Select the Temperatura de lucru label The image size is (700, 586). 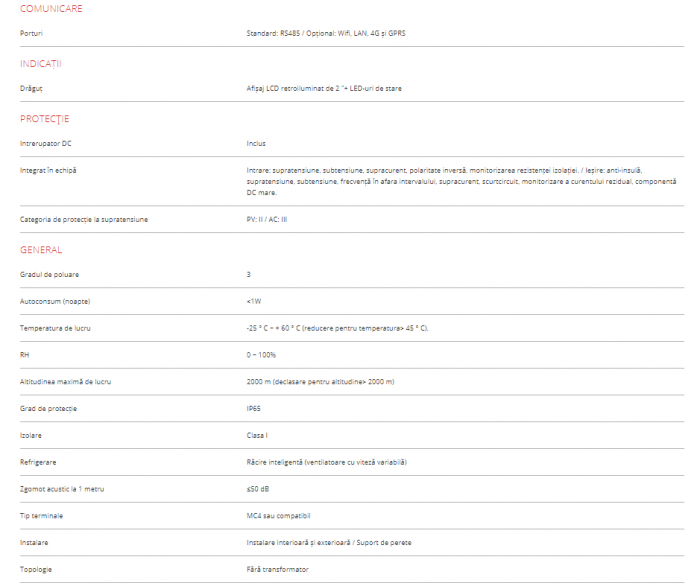point(55,327)
